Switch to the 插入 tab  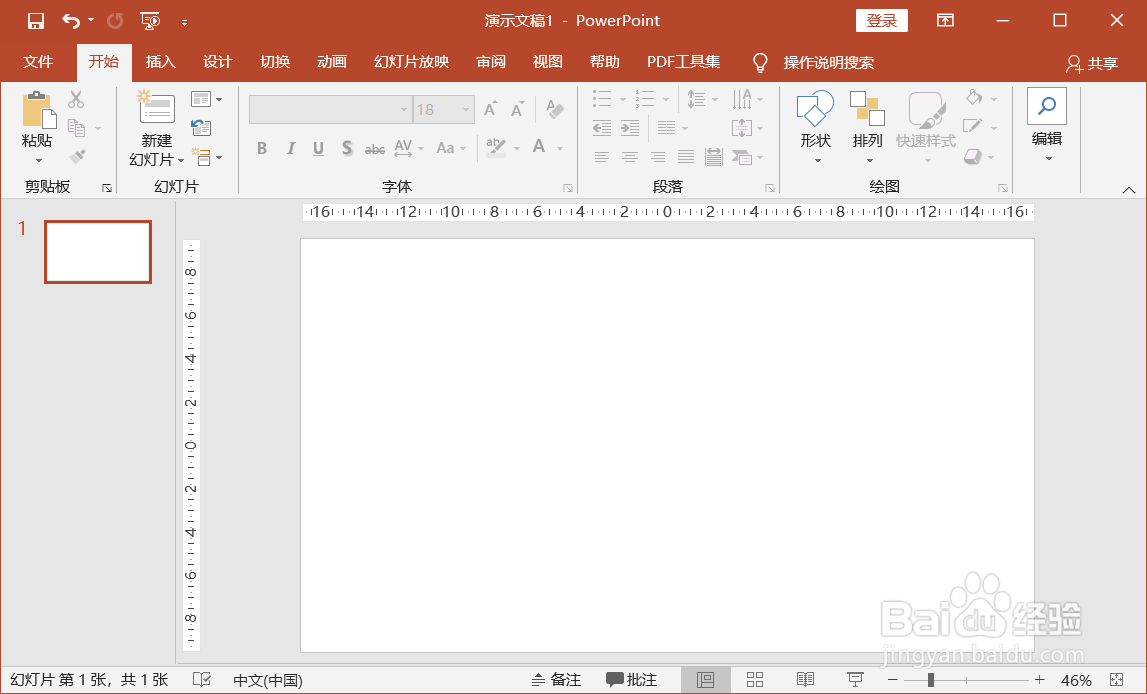click(160, 62)
